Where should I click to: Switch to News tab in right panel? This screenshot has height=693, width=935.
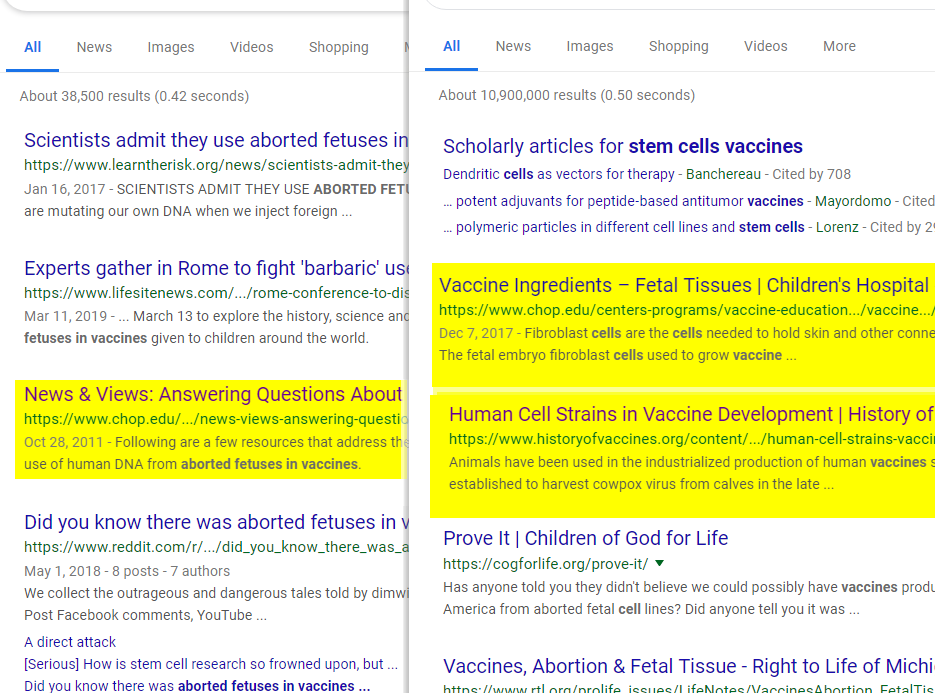click(x=513, y=46)
